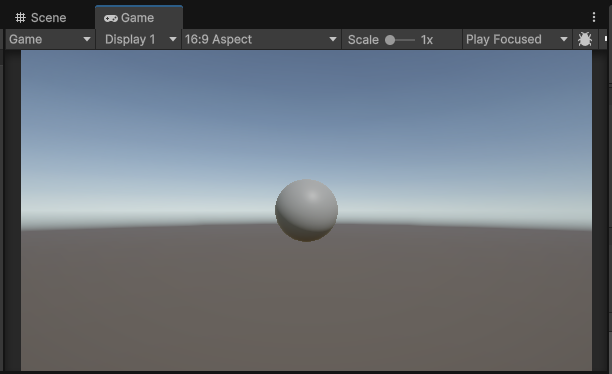
Task: Open the 16:9 Aspect resolution dropdown
Action: 262,39
